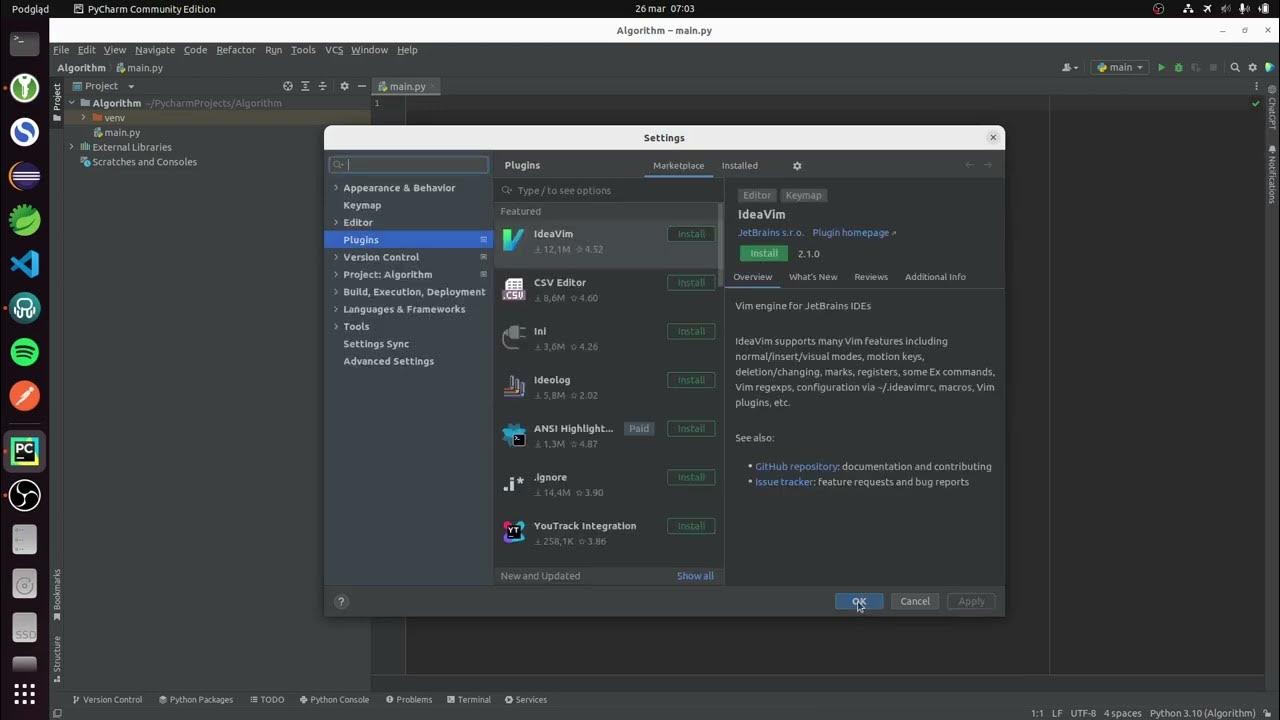1280x720 pixels.
Task: Close the Settings dialog with the X
Action: point(993,138)
